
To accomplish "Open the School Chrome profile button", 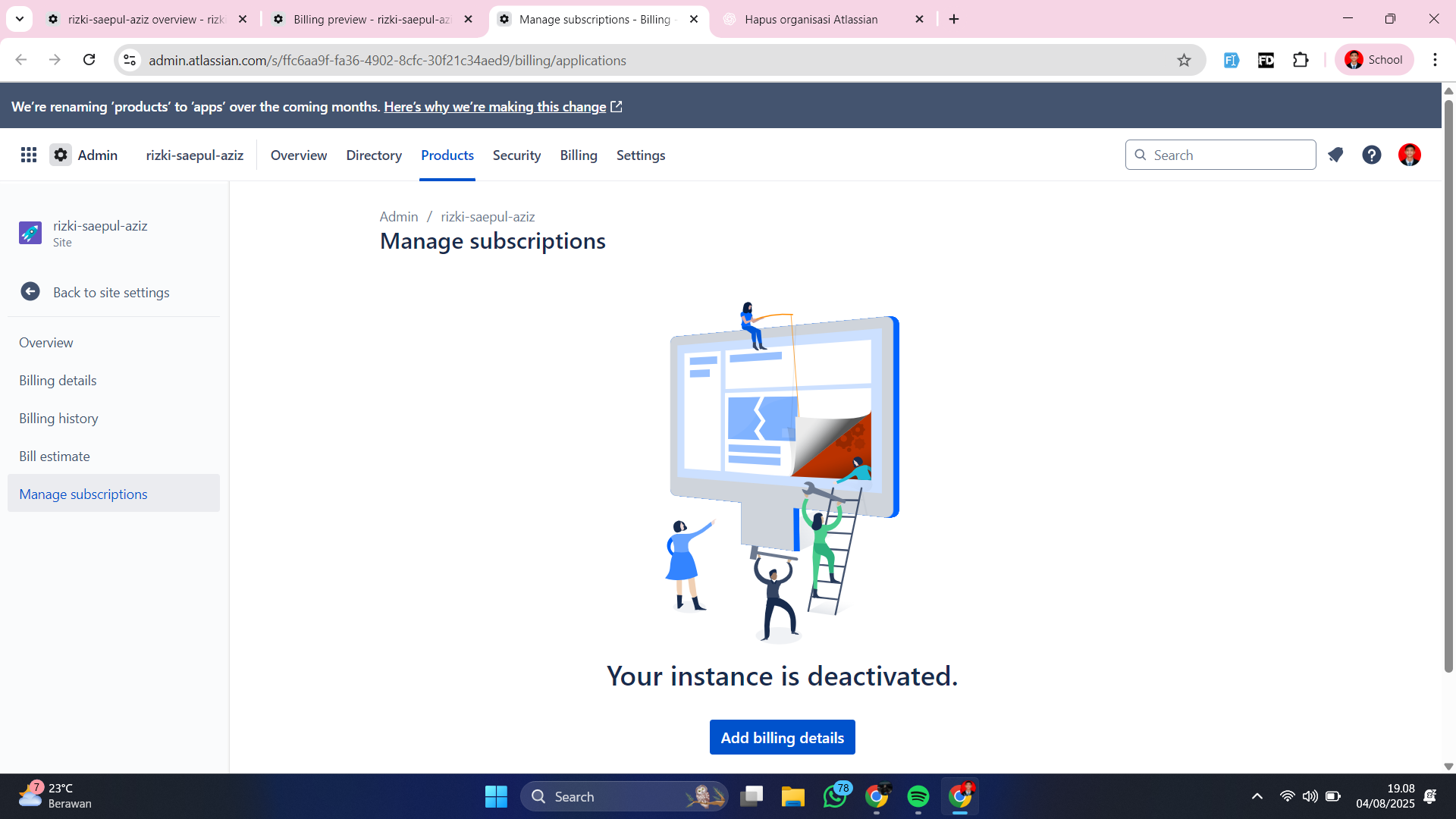I will click(x=1374, y=60).
